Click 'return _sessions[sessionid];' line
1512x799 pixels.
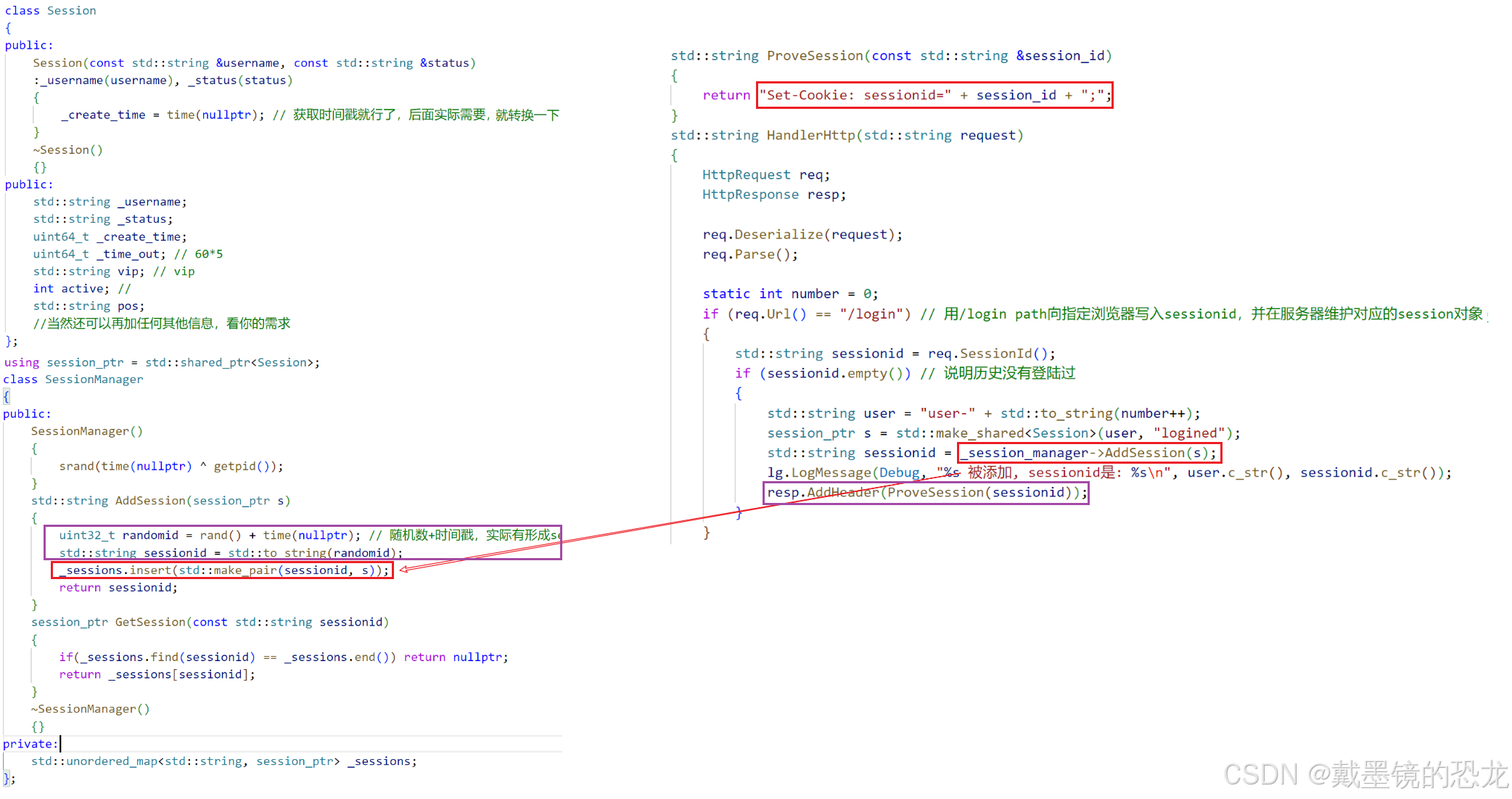coord(157,674)
